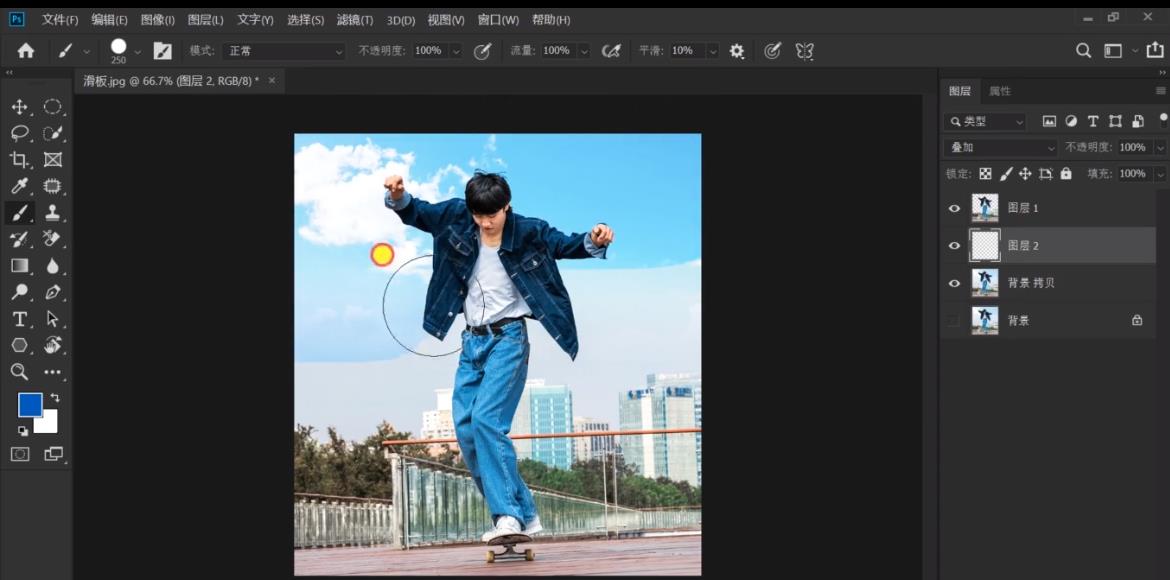
Task: Click the blue foreground color swatch
Action: point(30,404)
